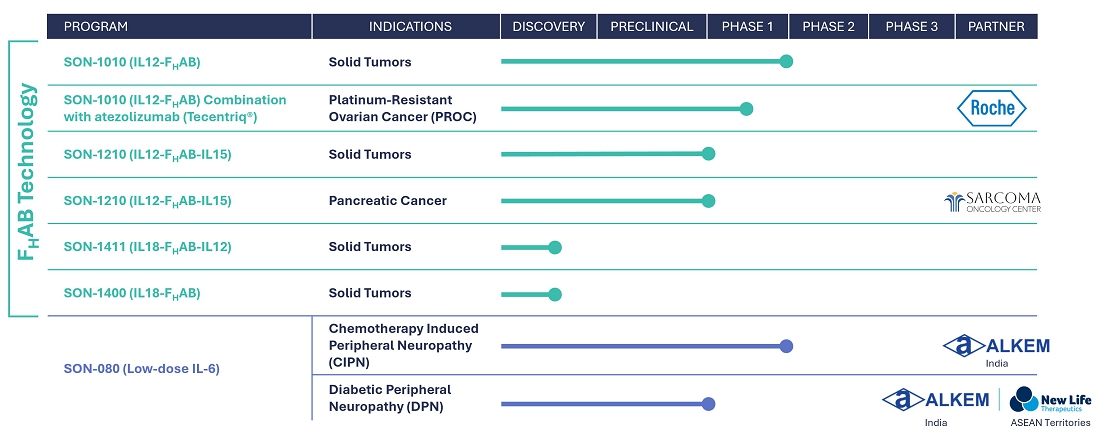Viewport: 1100px width, 437px height.
Task: Select the PHASE 2 column header
Action: [x=828, y=27]
